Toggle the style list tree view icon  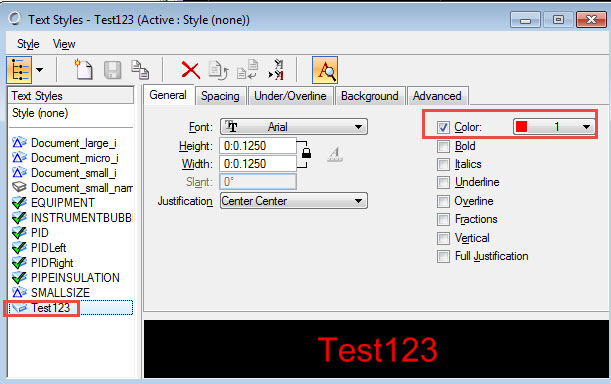click(19, 70)
